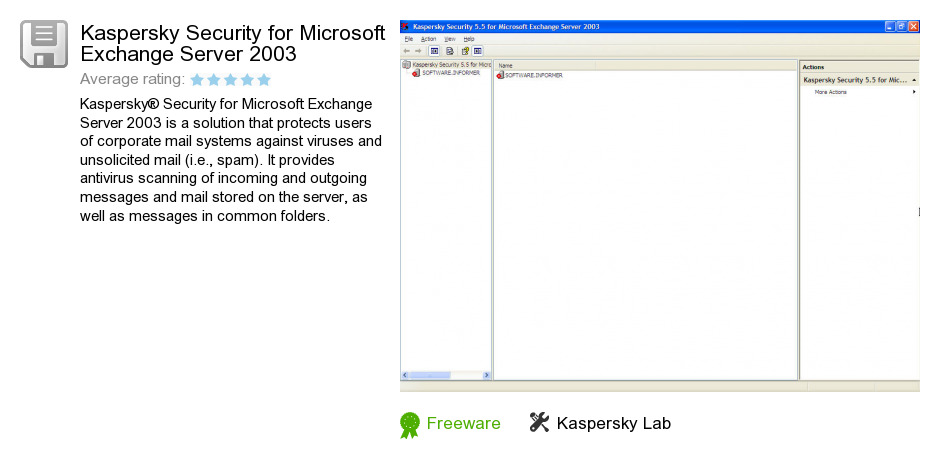Click the Actions pane header
940x469 pixels.
point(859,67)
